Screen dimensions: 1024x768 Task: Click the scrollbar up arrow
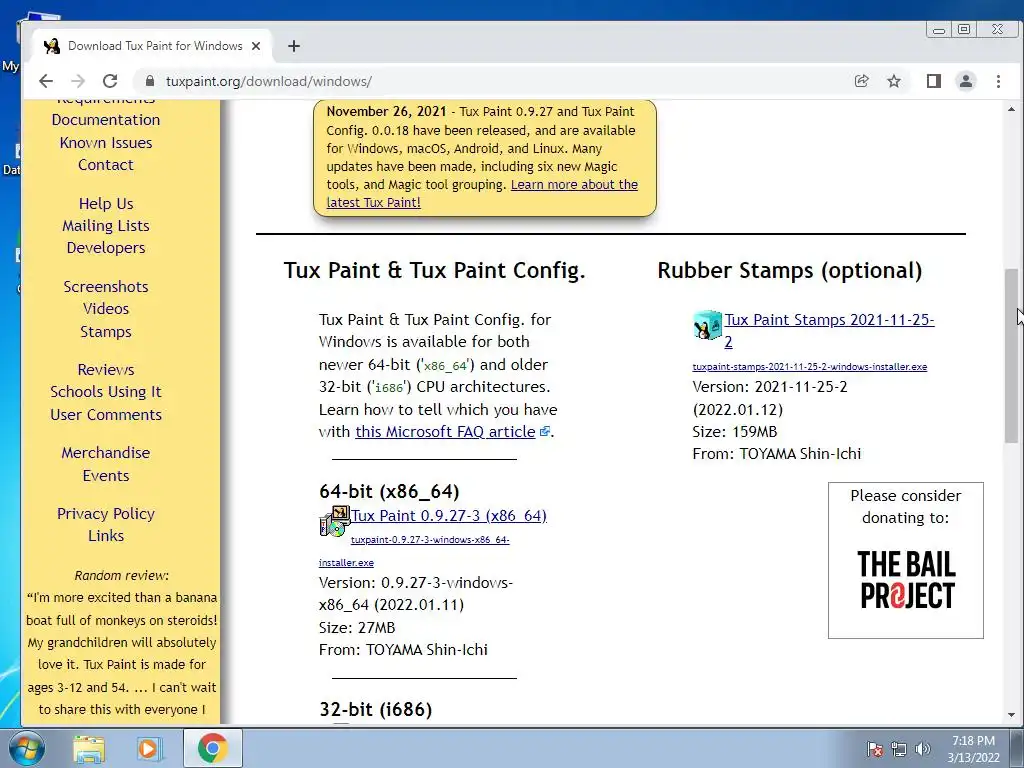(x=1012, y=109)
